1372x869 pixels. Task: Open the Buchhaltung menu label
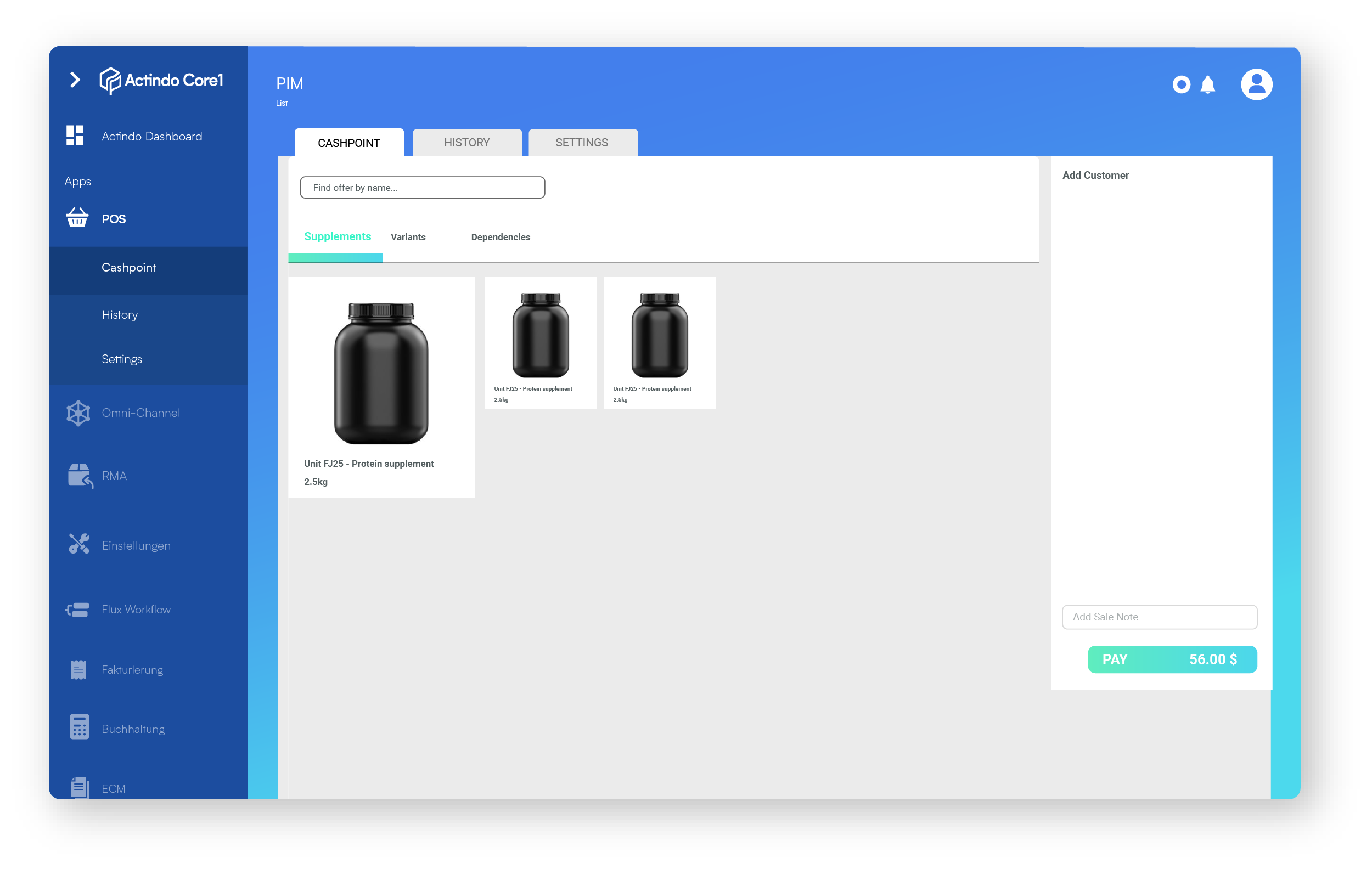[133, 729]
